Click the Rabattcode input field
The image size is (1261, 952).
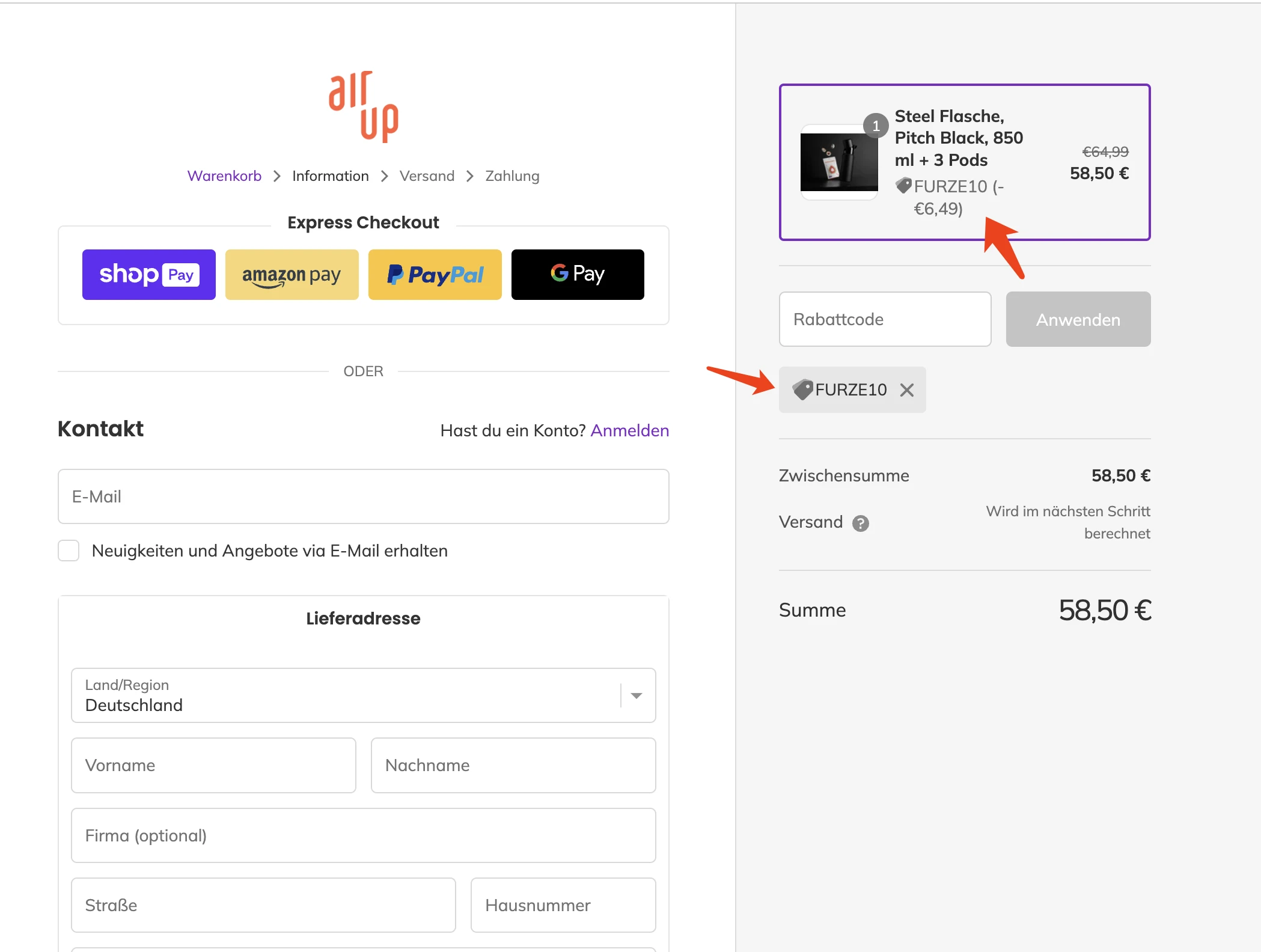(885, 319)
